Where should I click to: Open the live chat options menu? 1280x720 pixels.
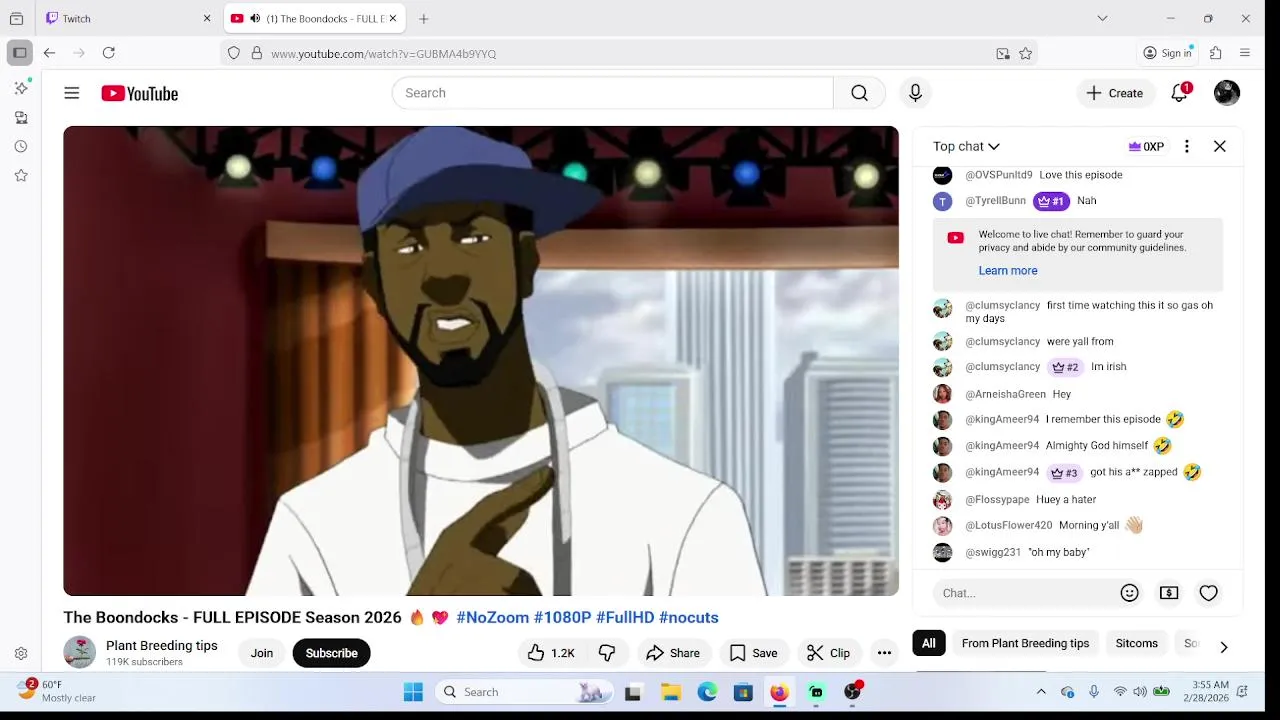[1187, 146]
